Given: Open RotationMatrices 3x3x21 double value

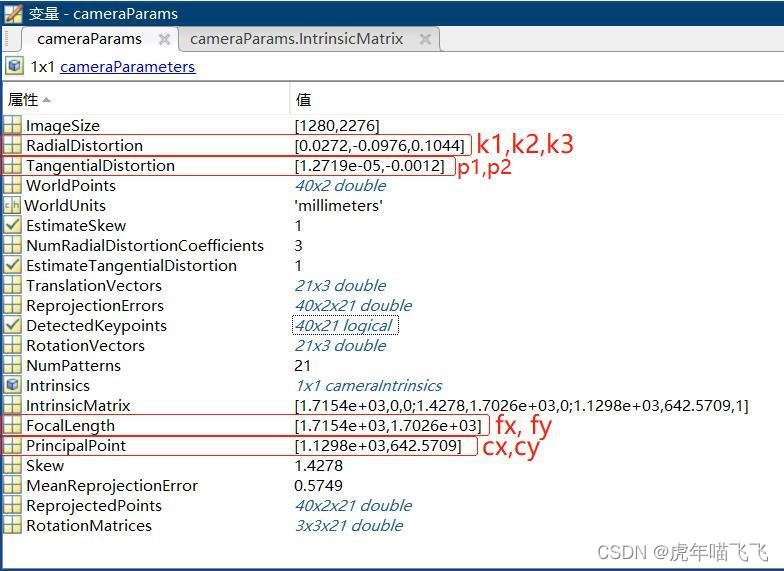Looking at the screenshot, I should point(349,526).
